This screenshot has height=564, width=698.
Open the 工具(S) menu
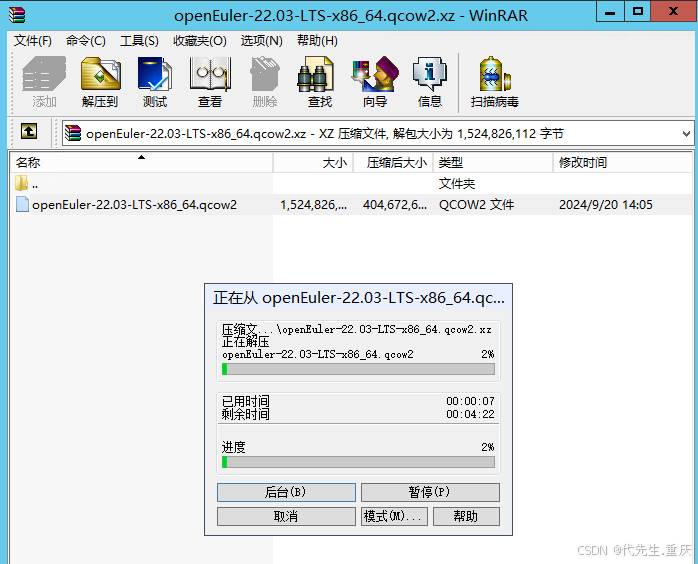pos(139,41)
